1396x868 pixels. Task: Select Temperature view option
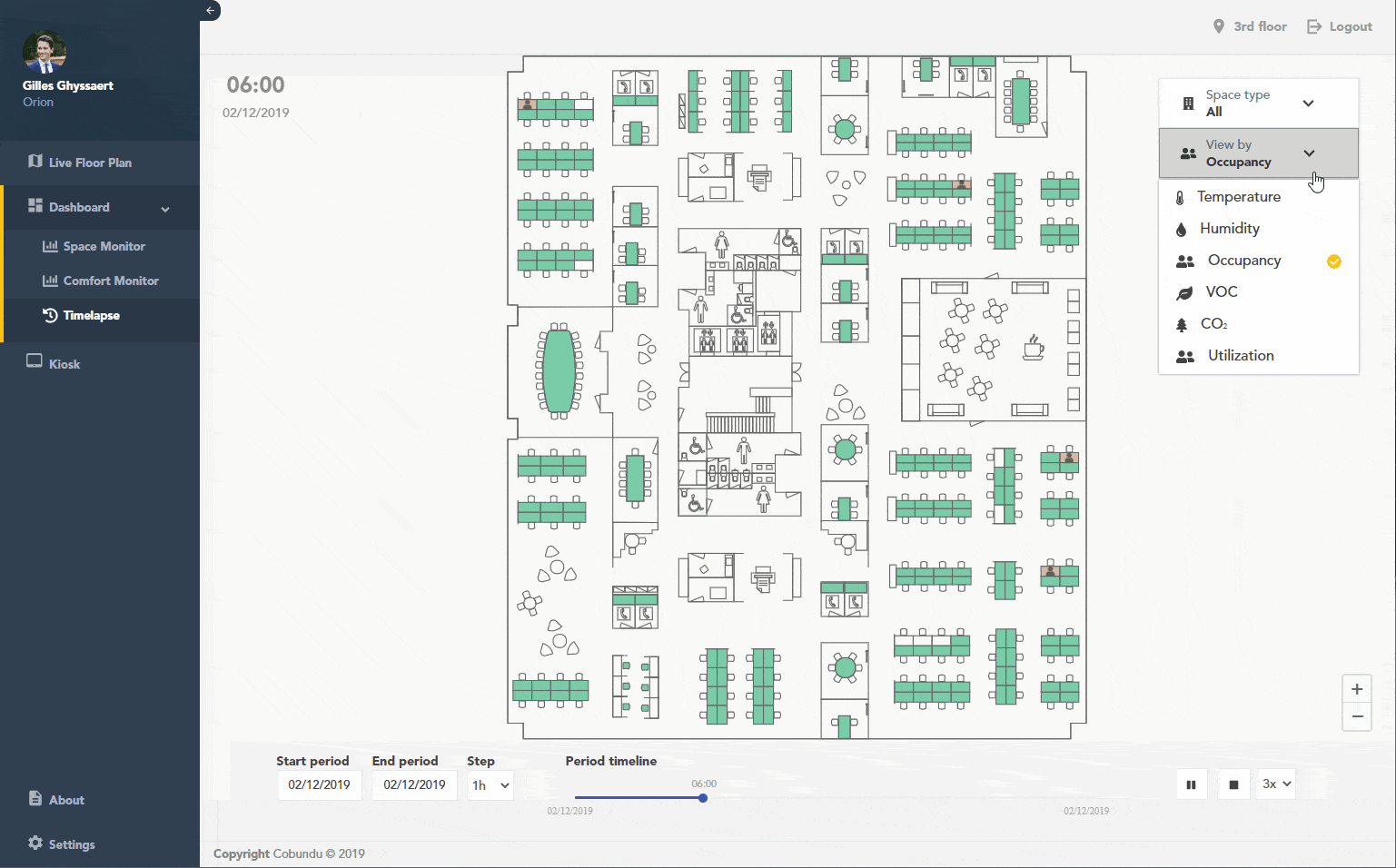point(1238,197)
